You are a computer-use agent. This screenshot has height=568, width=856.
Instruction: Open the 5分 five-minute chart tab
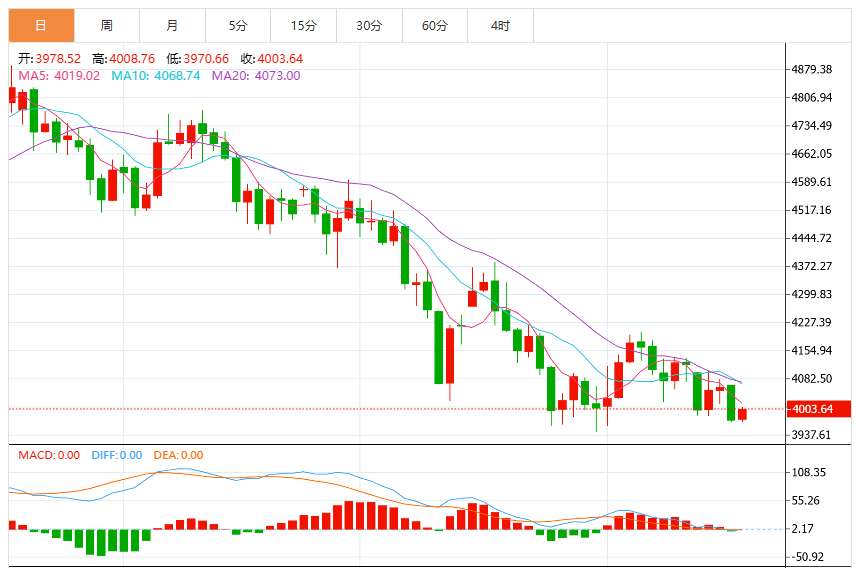coord(238,26)
